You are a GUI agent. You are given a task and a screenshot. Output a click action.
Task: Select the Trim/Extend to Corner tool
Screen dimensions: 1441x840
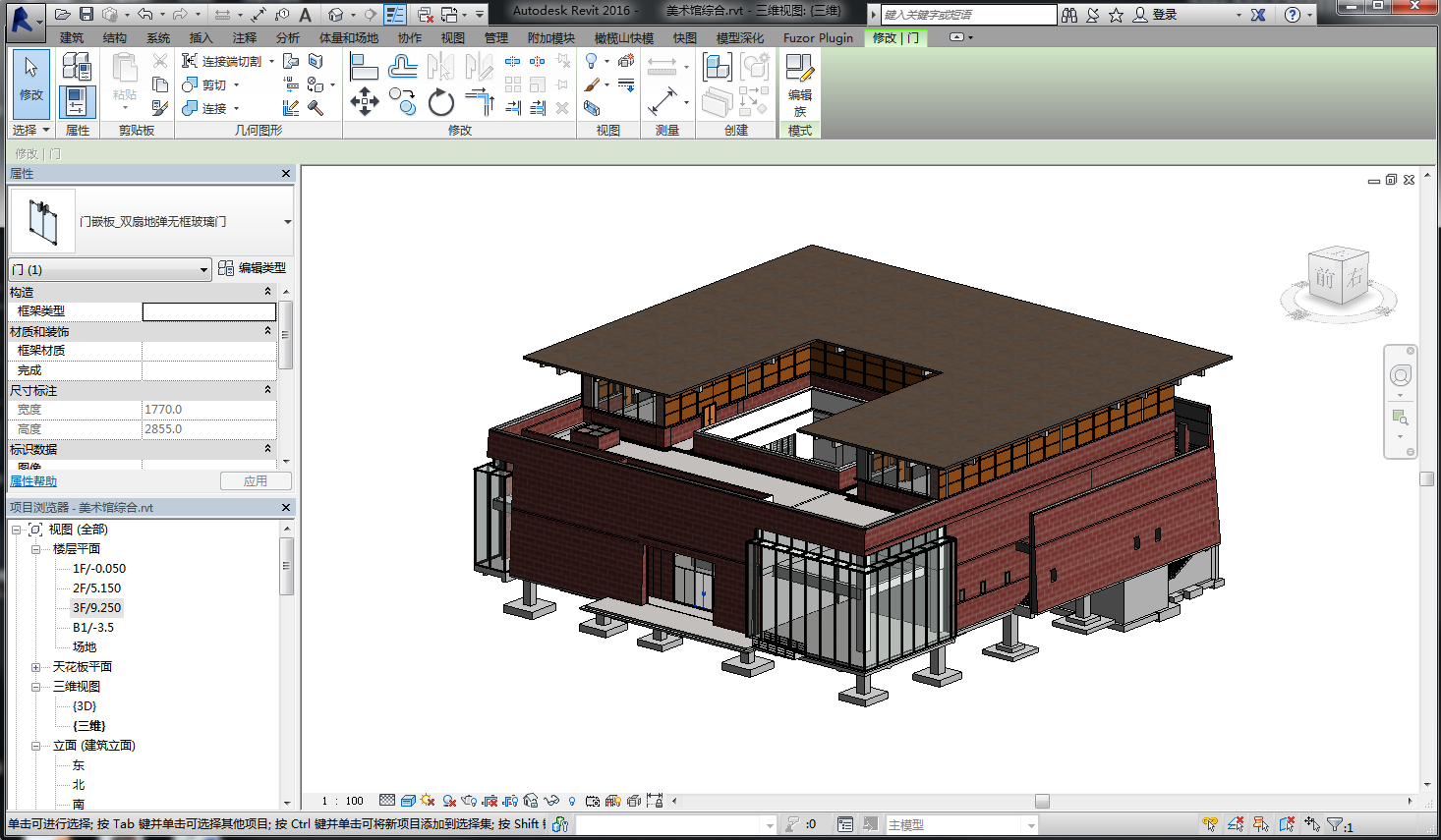click(x=480, y=101)
